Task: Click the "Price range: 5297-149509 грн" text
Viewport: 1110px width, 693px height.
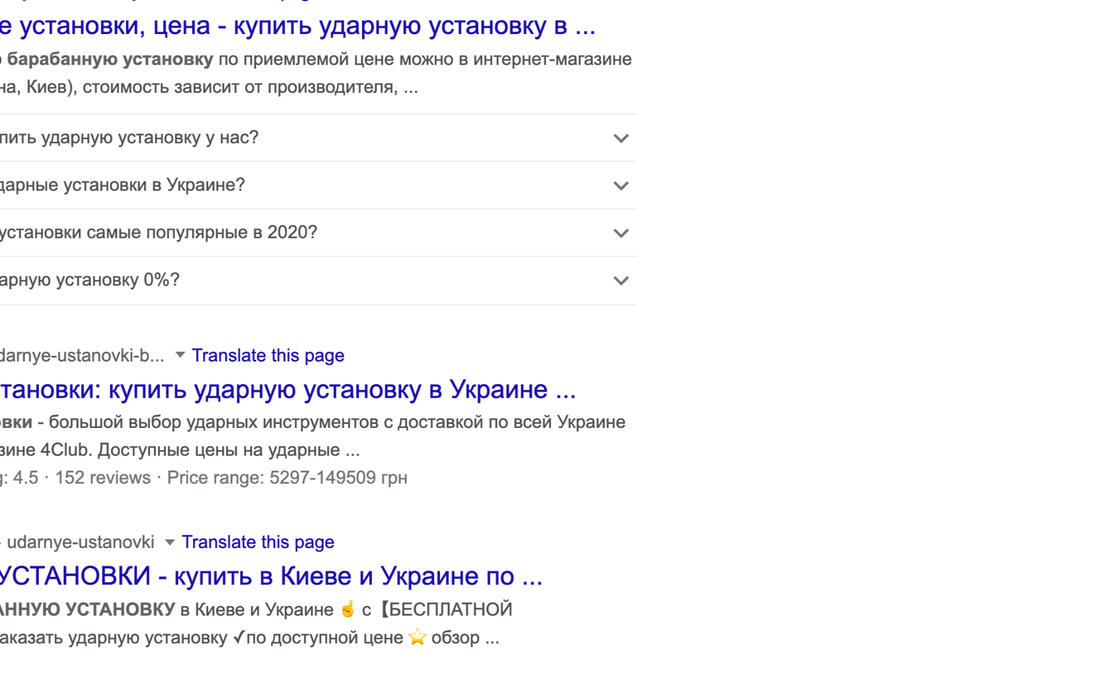Action: 287,477
